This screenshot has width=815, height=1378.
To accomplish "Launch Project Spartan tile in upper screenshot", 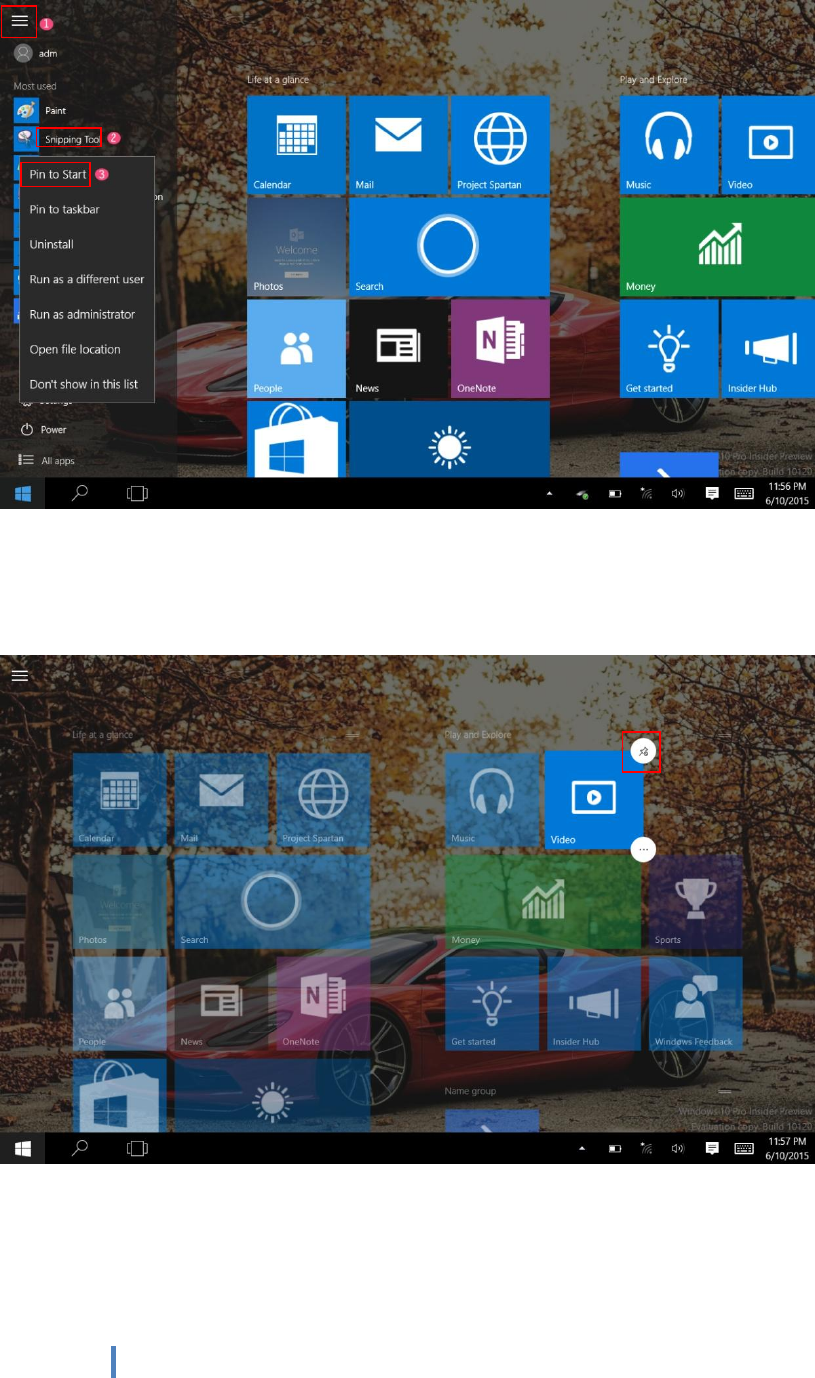I will [500, 144].
